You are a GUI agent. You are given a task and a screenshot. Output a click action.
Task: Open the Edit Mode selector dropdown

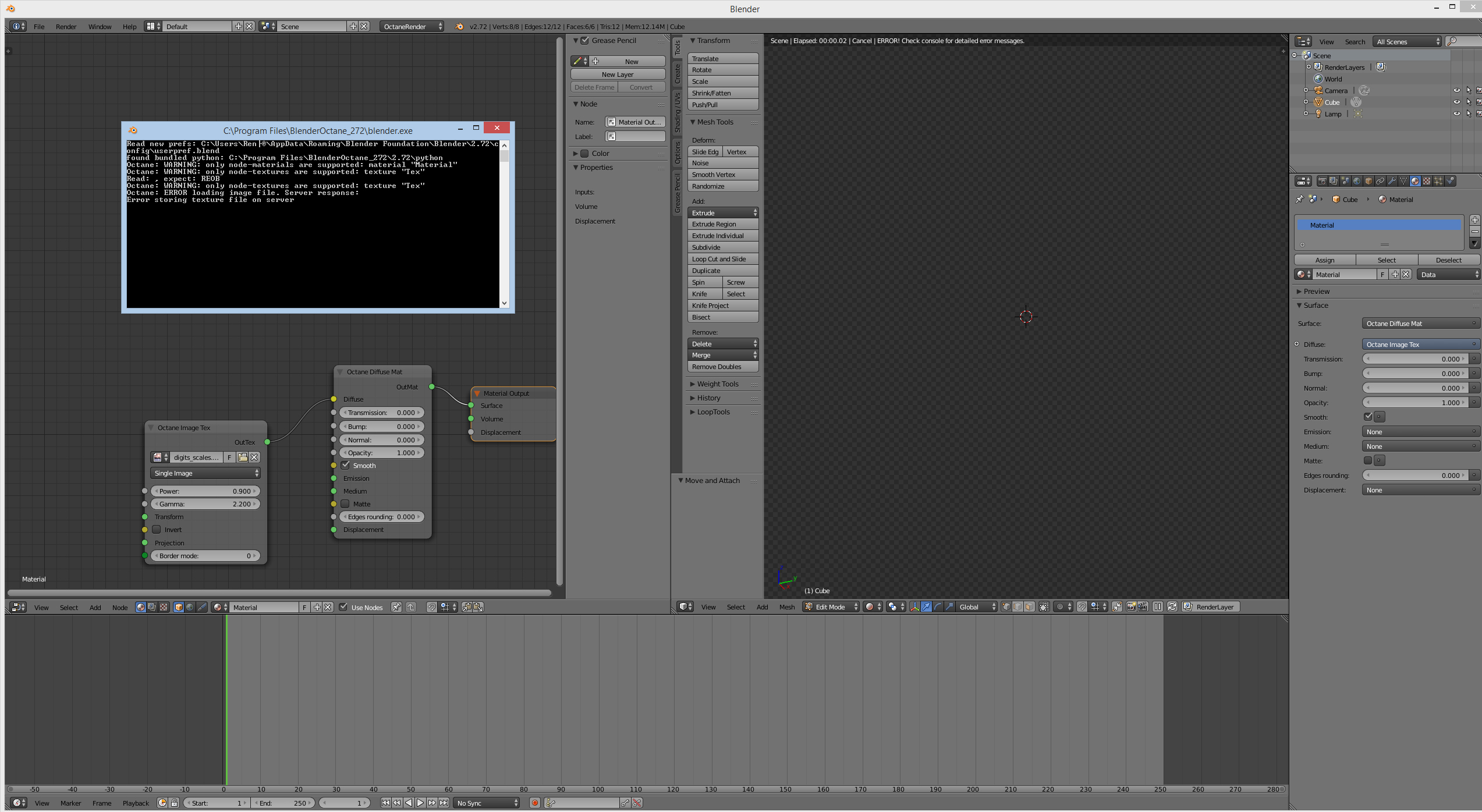(831, 607)
